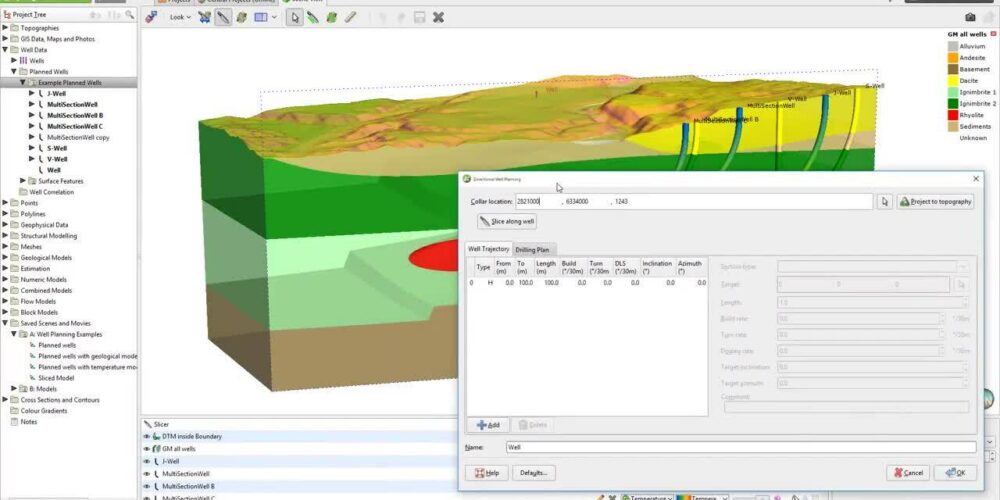
Task: Switch to the Drilling Plan tab
Action: click(532, 249)
